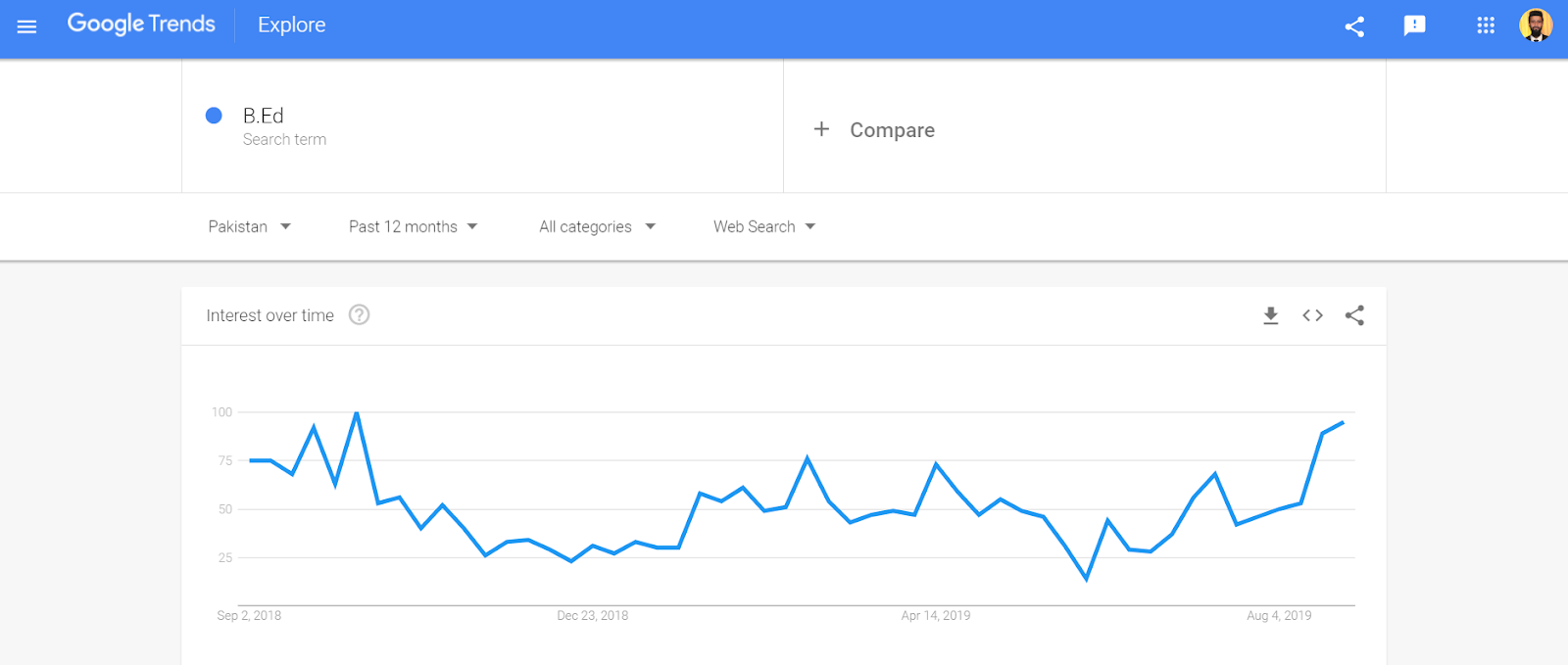Open the send feedback icon

click(1414, 25)
